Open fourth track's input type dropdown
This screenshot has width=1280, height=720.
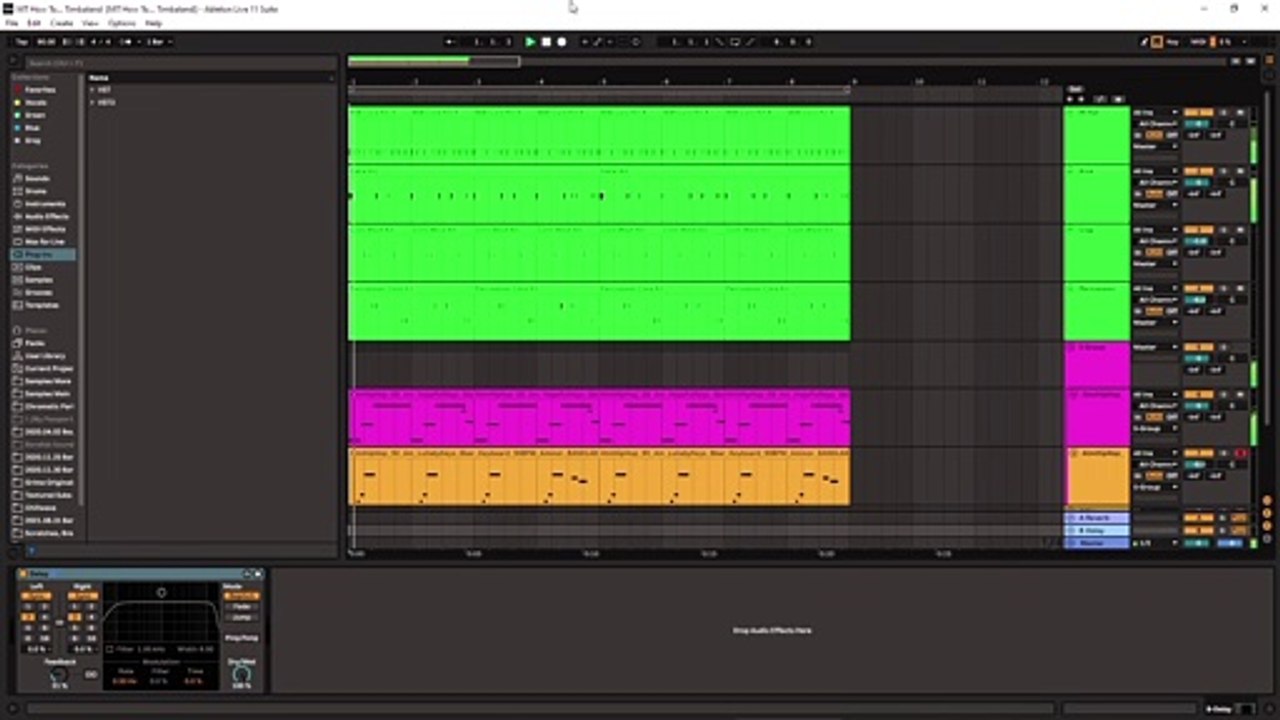1155,289
